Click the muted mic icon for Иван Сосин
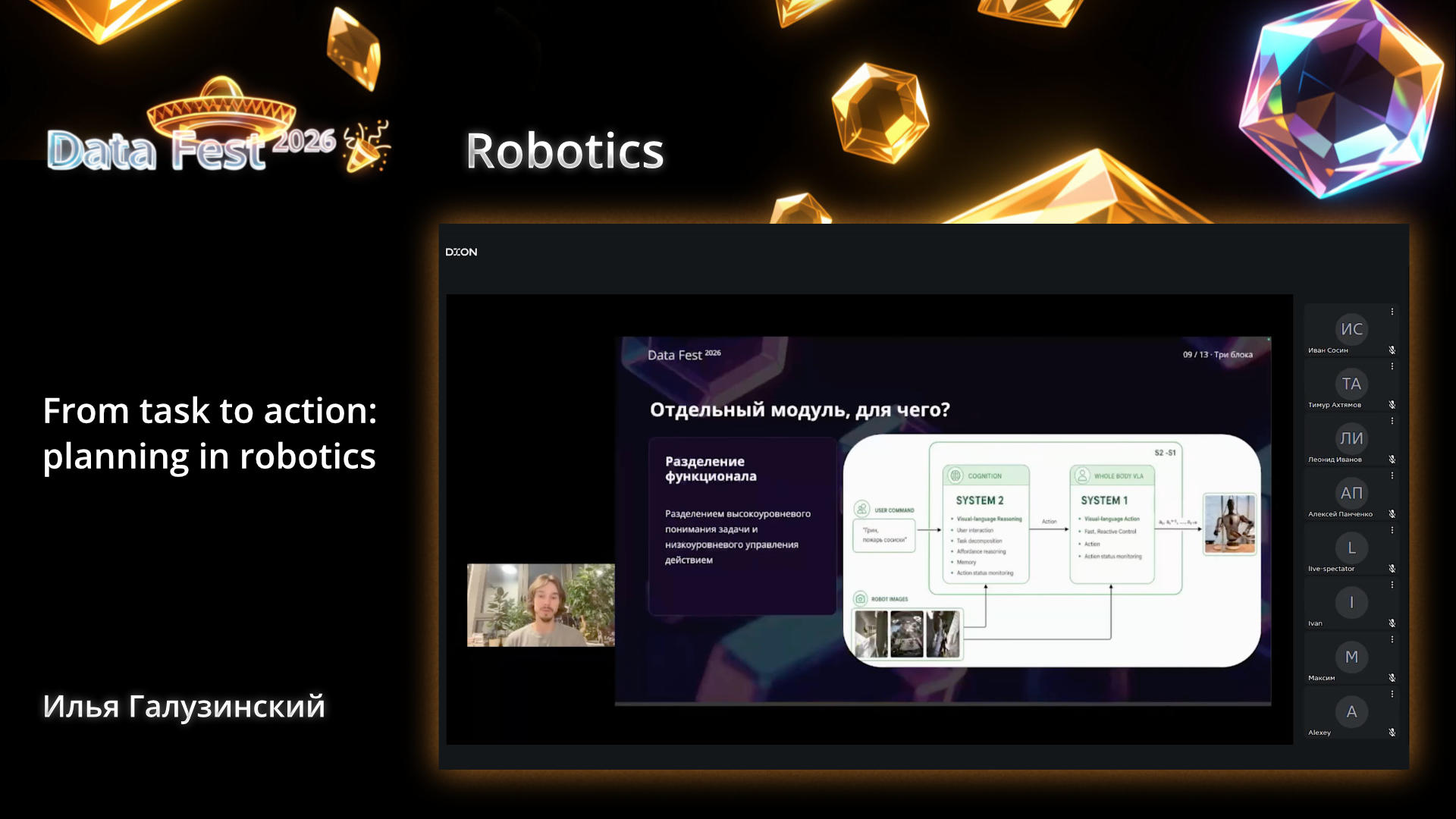The height and width of the screenshot is (819, 1456). (1392, 350)
